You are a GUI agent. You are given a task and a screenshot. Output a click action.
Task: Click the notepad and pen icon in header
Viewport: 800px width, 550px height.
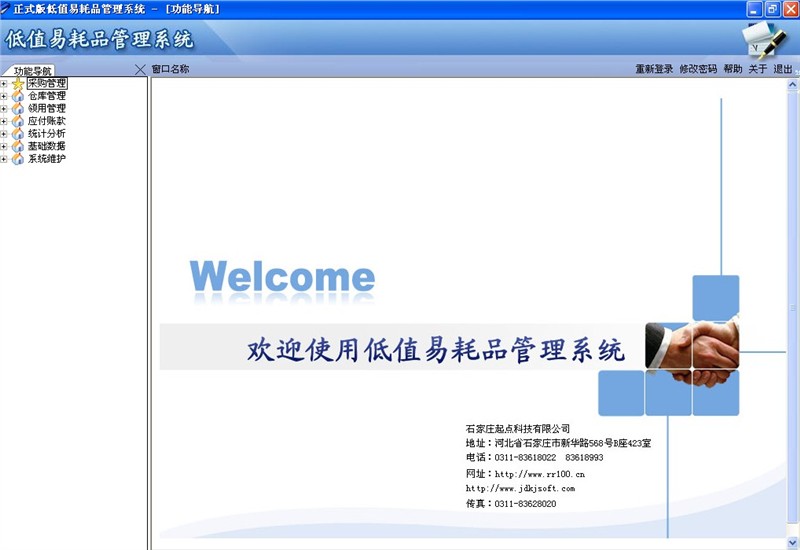(764, 40)
